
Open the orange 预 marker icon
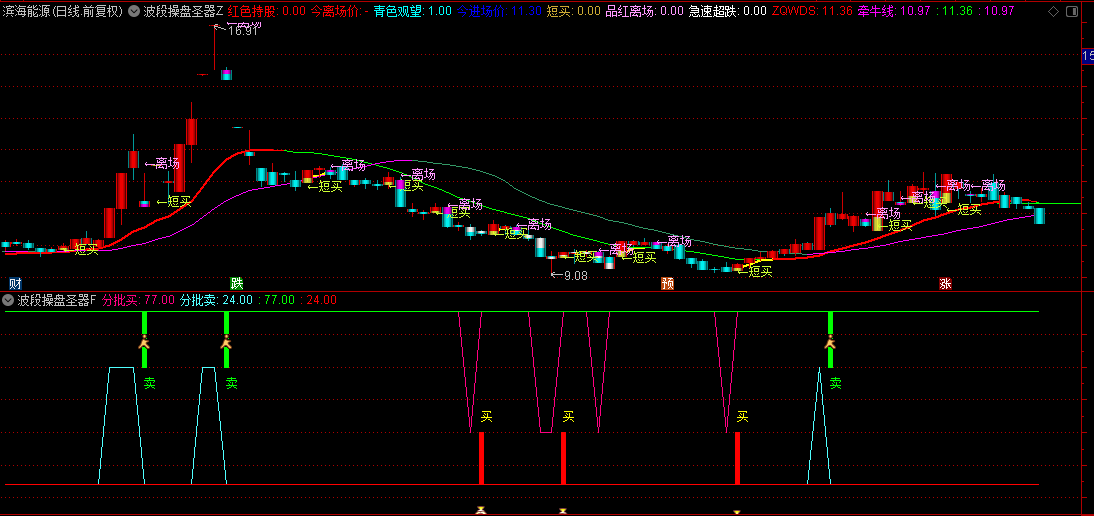[x=667, y=283]
